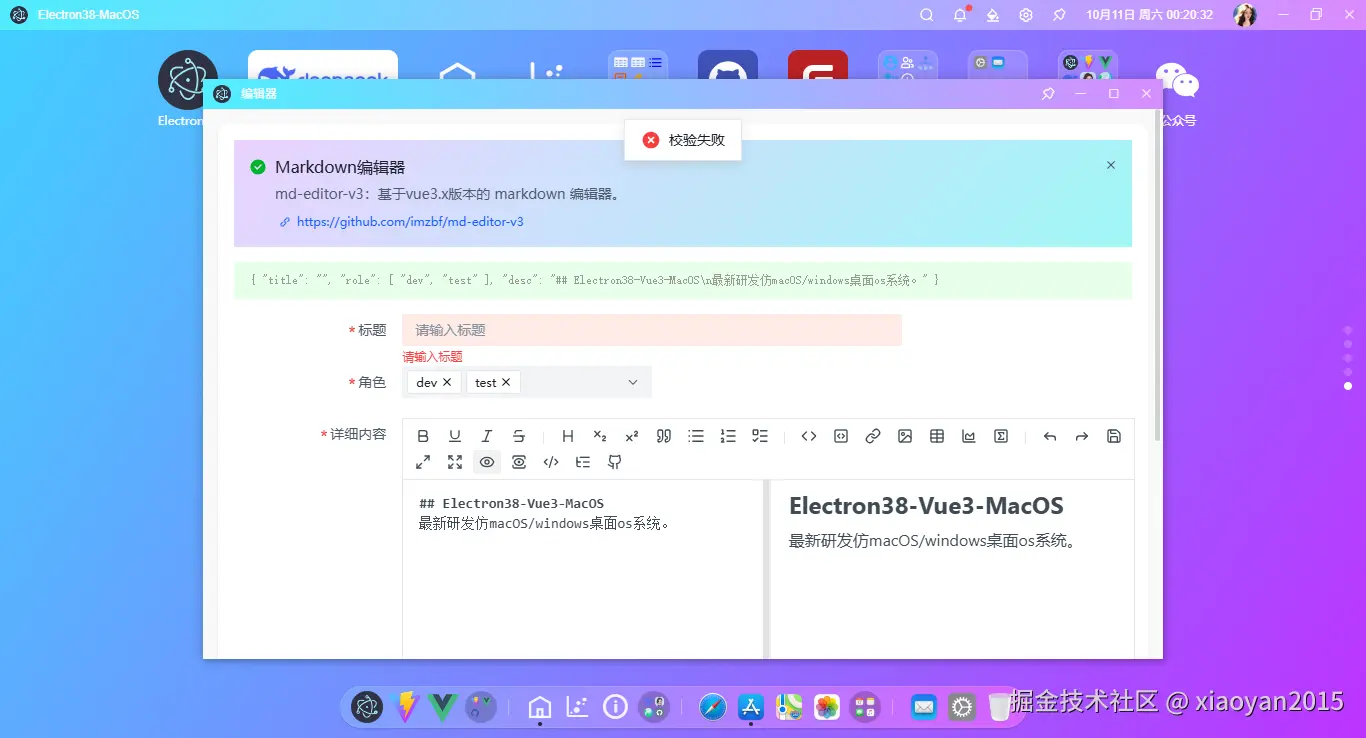
Task: Insert a table using the toolbar icon
Action: point(937,436)
